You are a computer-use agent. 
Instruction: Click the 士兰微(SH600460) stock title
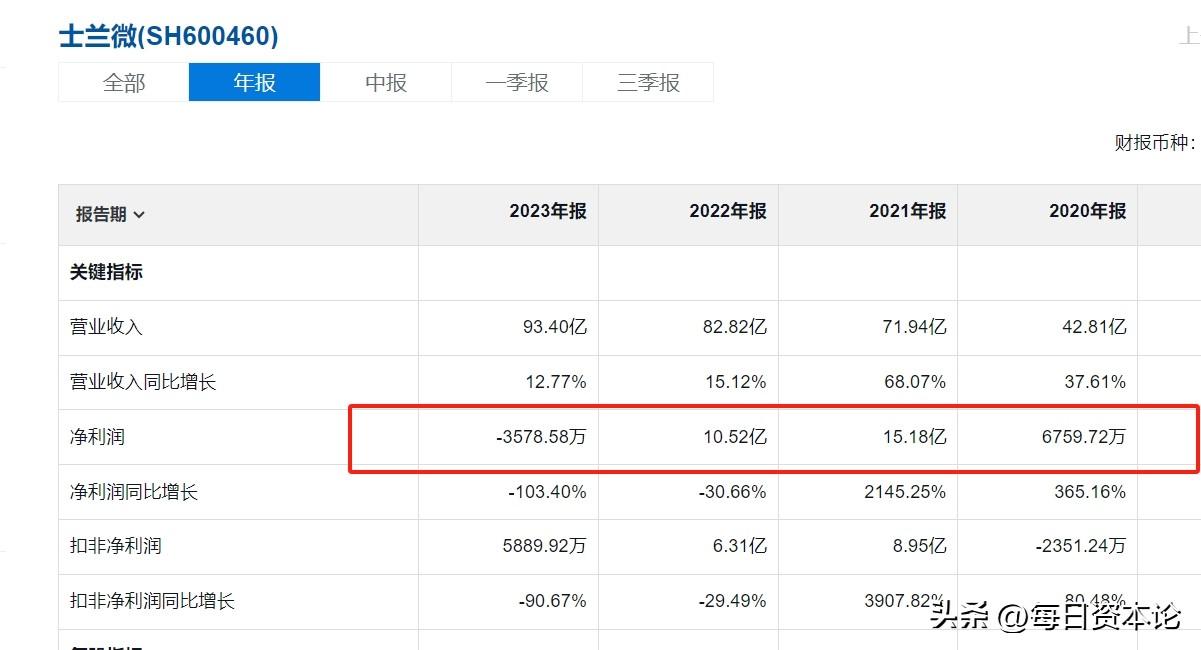pyautogui.click(x=169, y=36)
